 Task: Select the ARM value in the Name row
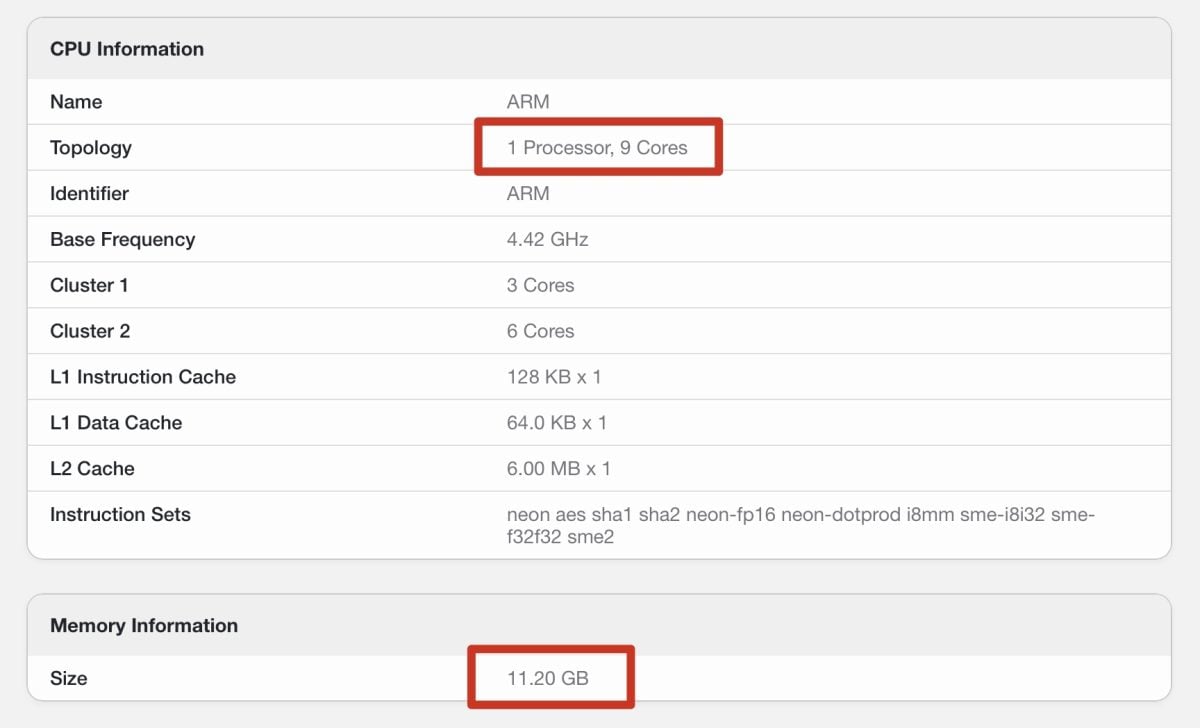tap(528, 102)
